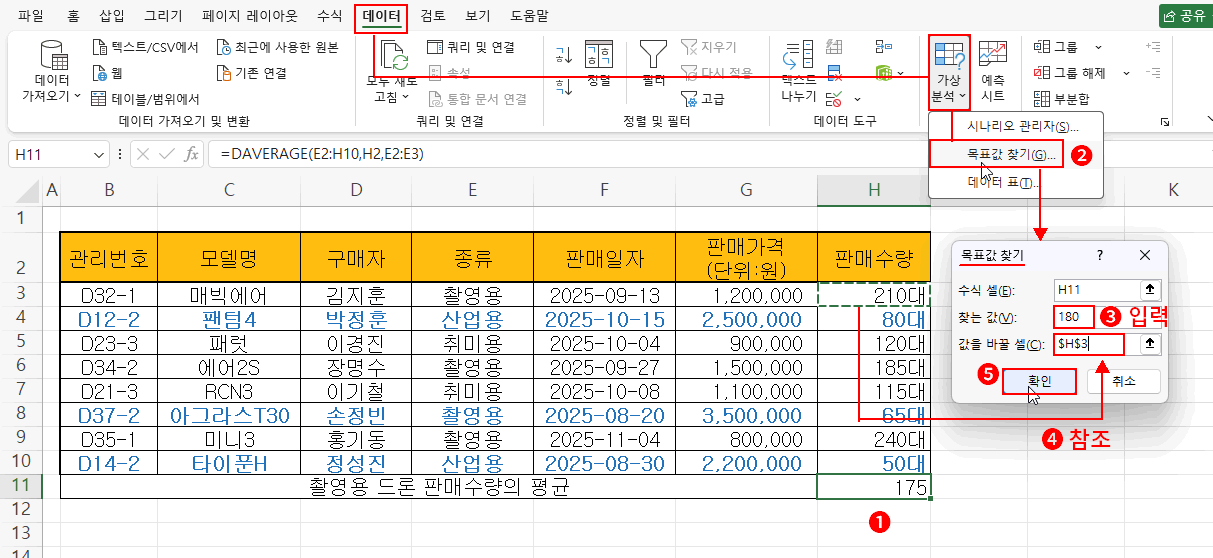Click 기존 연결 (Existing Connections)
1213x558 pixels.
(253, 73)
